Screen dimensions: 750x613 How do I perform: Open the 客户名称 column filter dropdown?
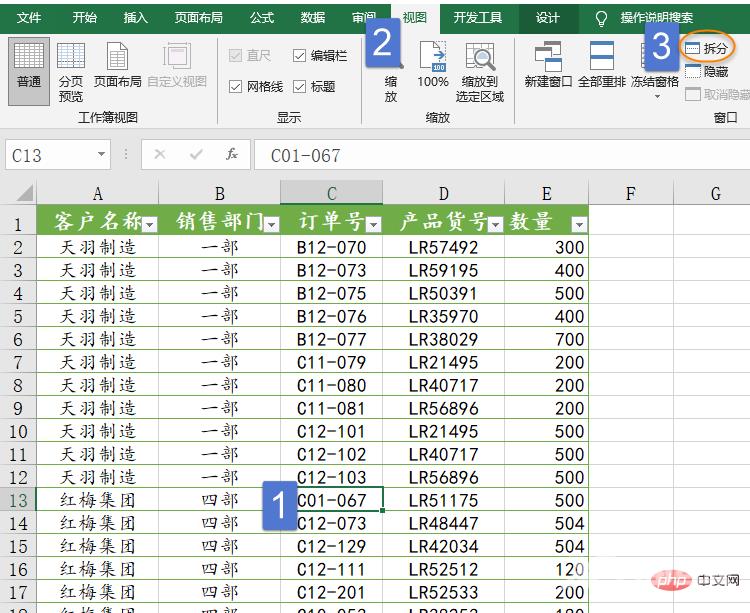[x=149, y=225]
